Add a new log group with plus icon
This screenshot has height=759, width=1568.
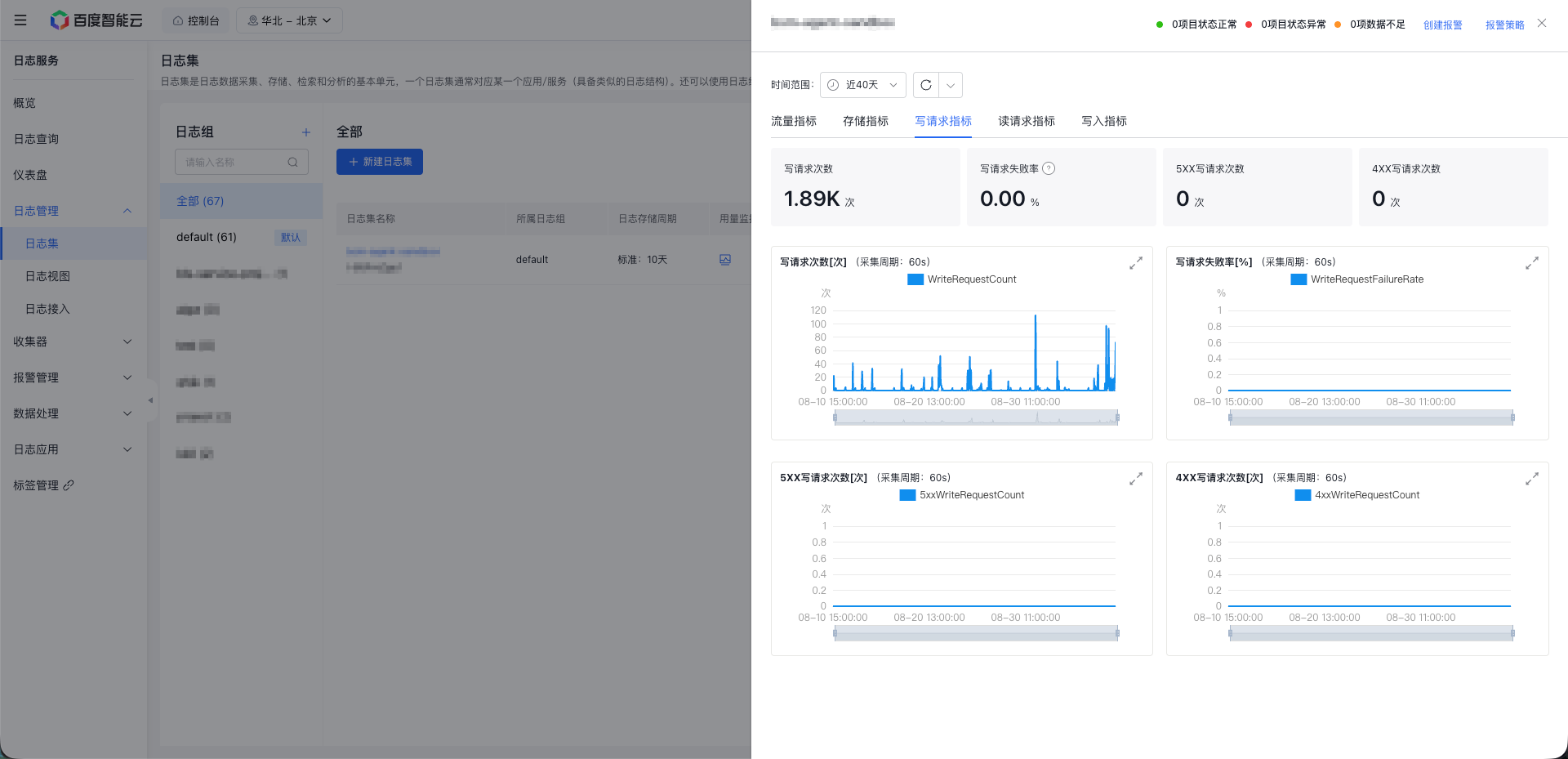click(x=306, y=132)
